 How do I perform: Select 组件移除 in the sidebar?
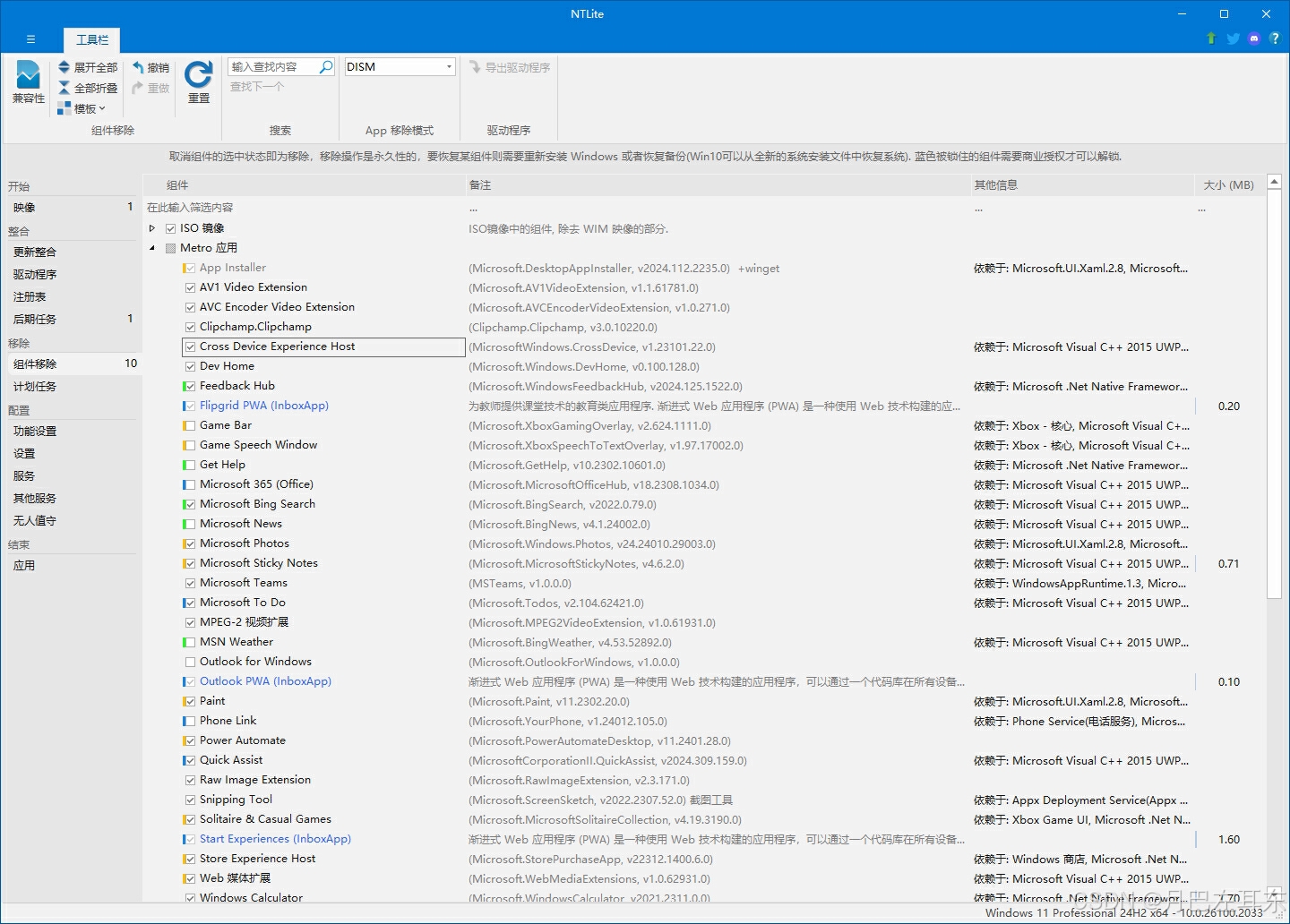(x=73, y=364)
